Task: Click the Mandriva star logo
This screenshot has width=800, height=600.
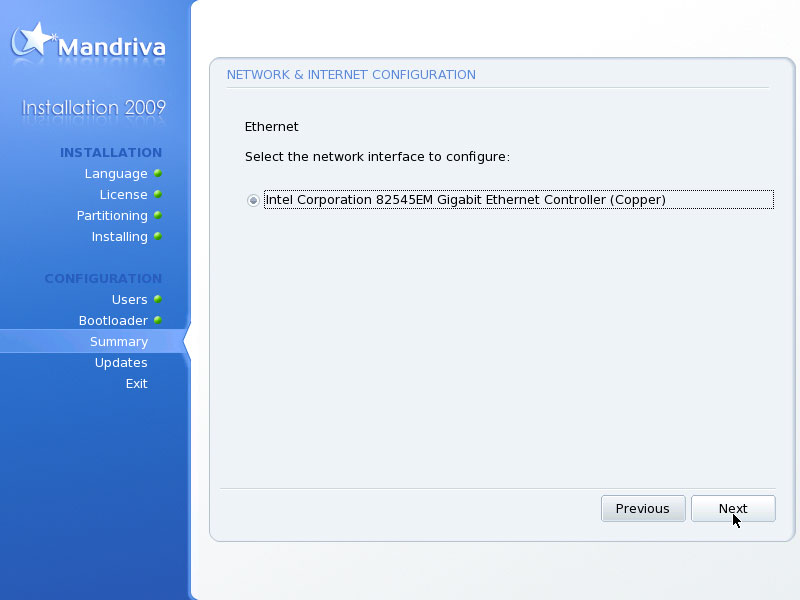Action: pos(32,40)
